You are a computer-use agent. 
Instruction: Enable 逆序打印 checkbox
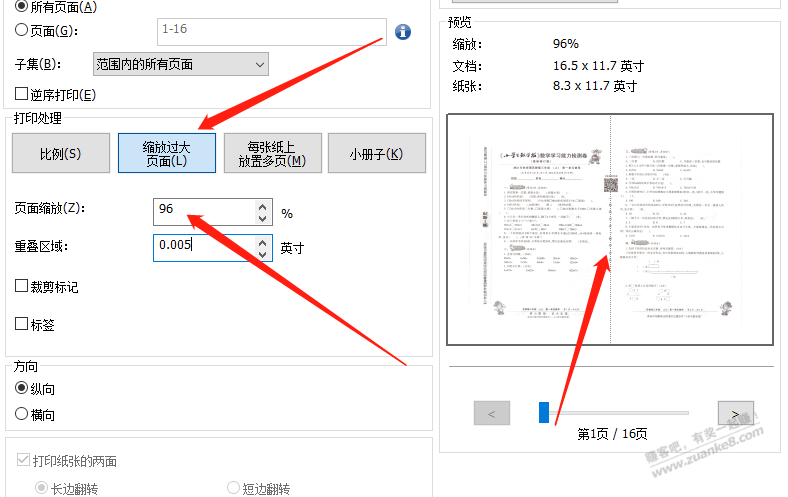point(22,95)
